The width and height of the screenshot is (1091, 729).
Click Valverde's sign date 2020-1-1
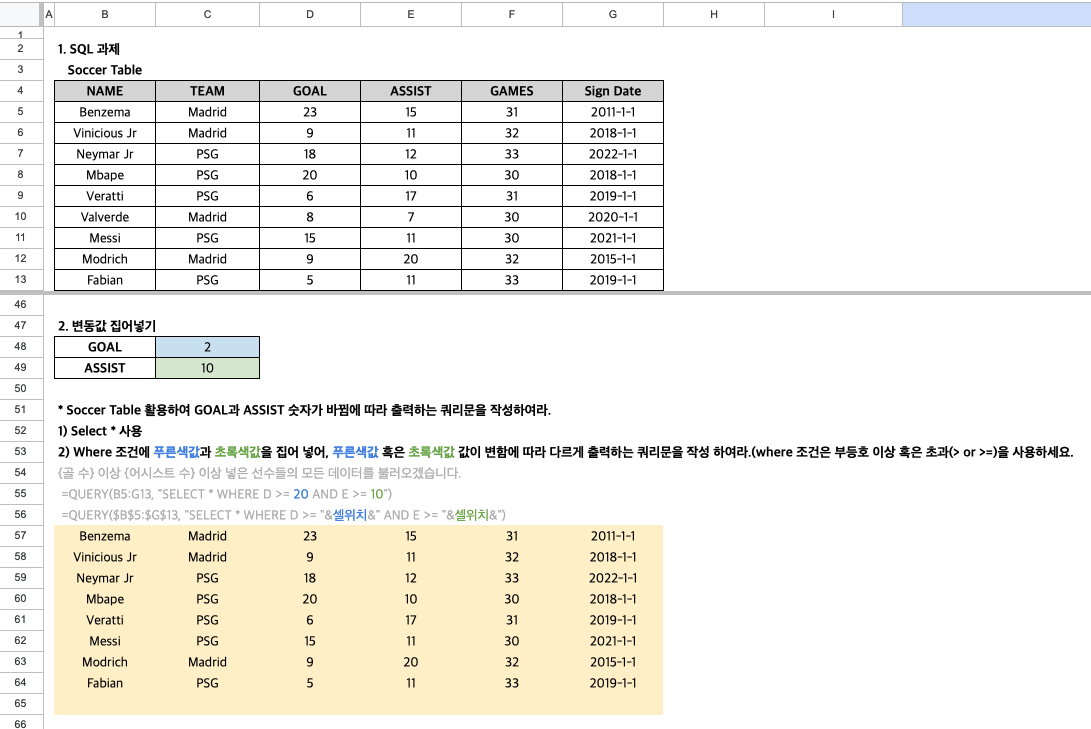[x=612, y=217]
